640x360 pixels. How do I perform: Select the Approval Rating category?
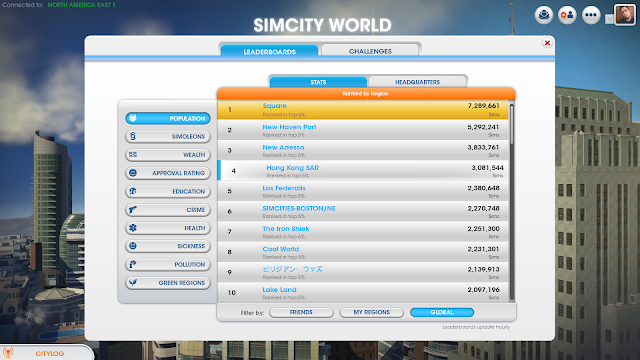tap(168, 173)
